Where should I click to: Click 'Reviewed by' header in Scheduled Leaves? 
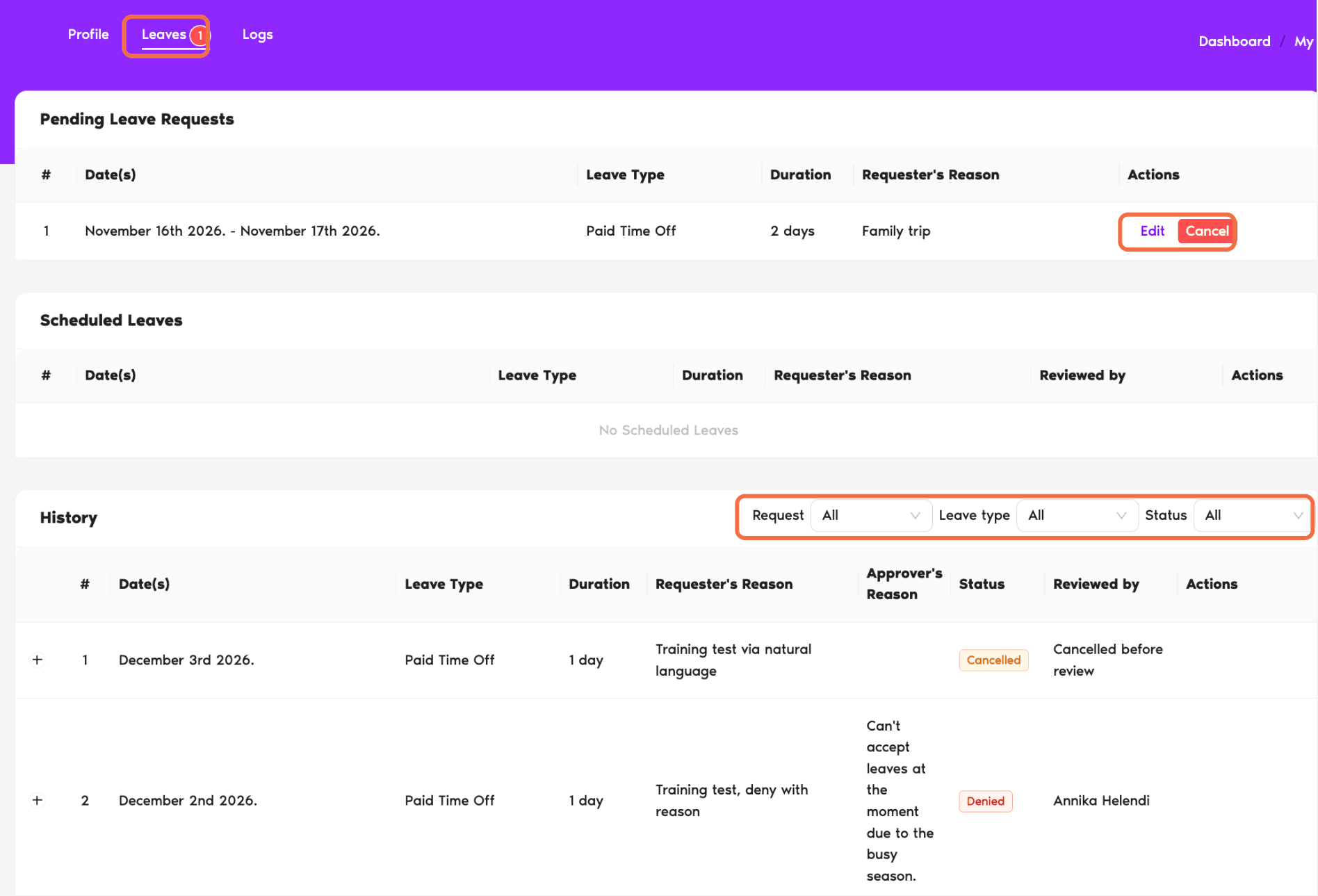click(1082, 375)
